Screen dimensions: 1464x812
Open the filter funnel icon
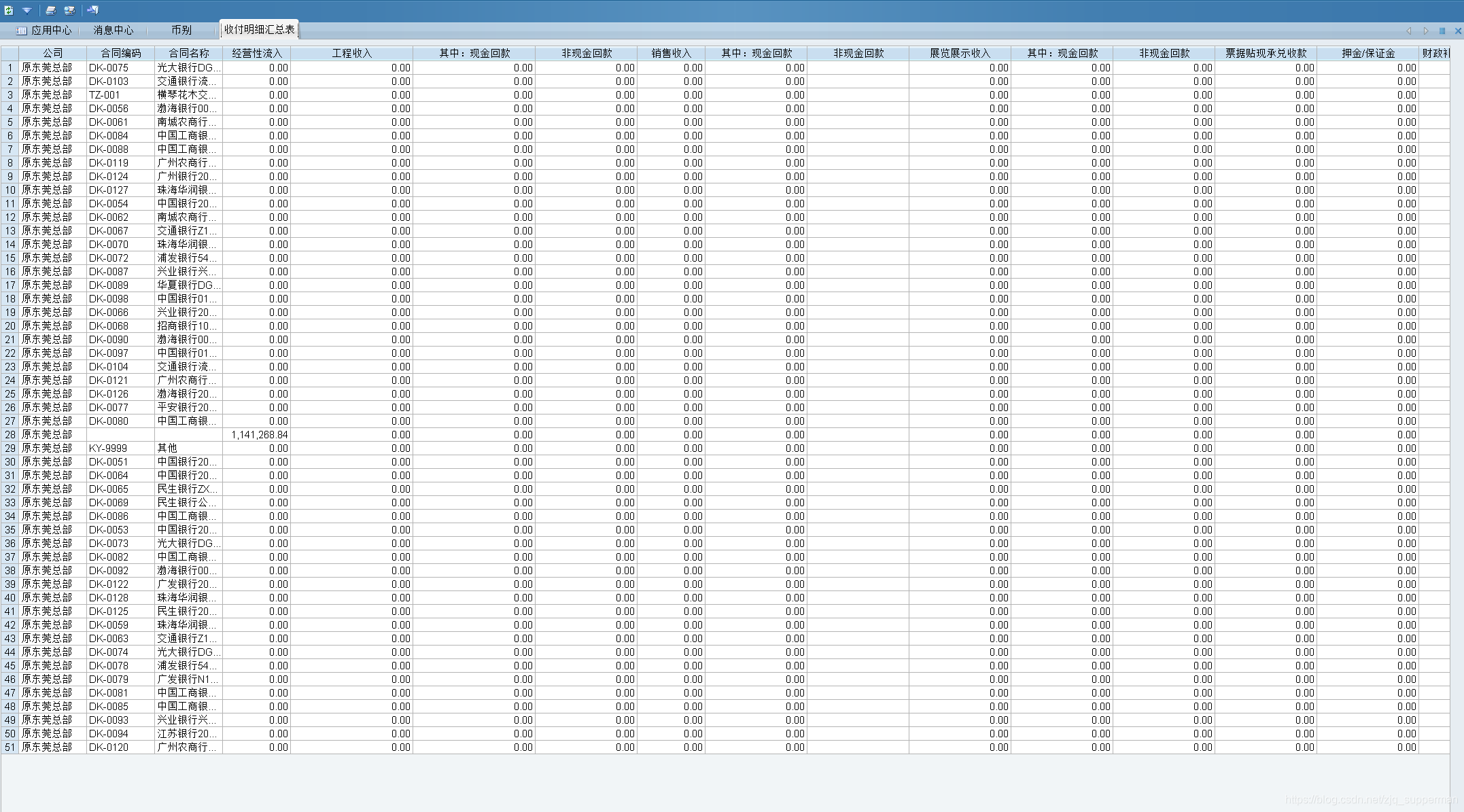point(27,10)
